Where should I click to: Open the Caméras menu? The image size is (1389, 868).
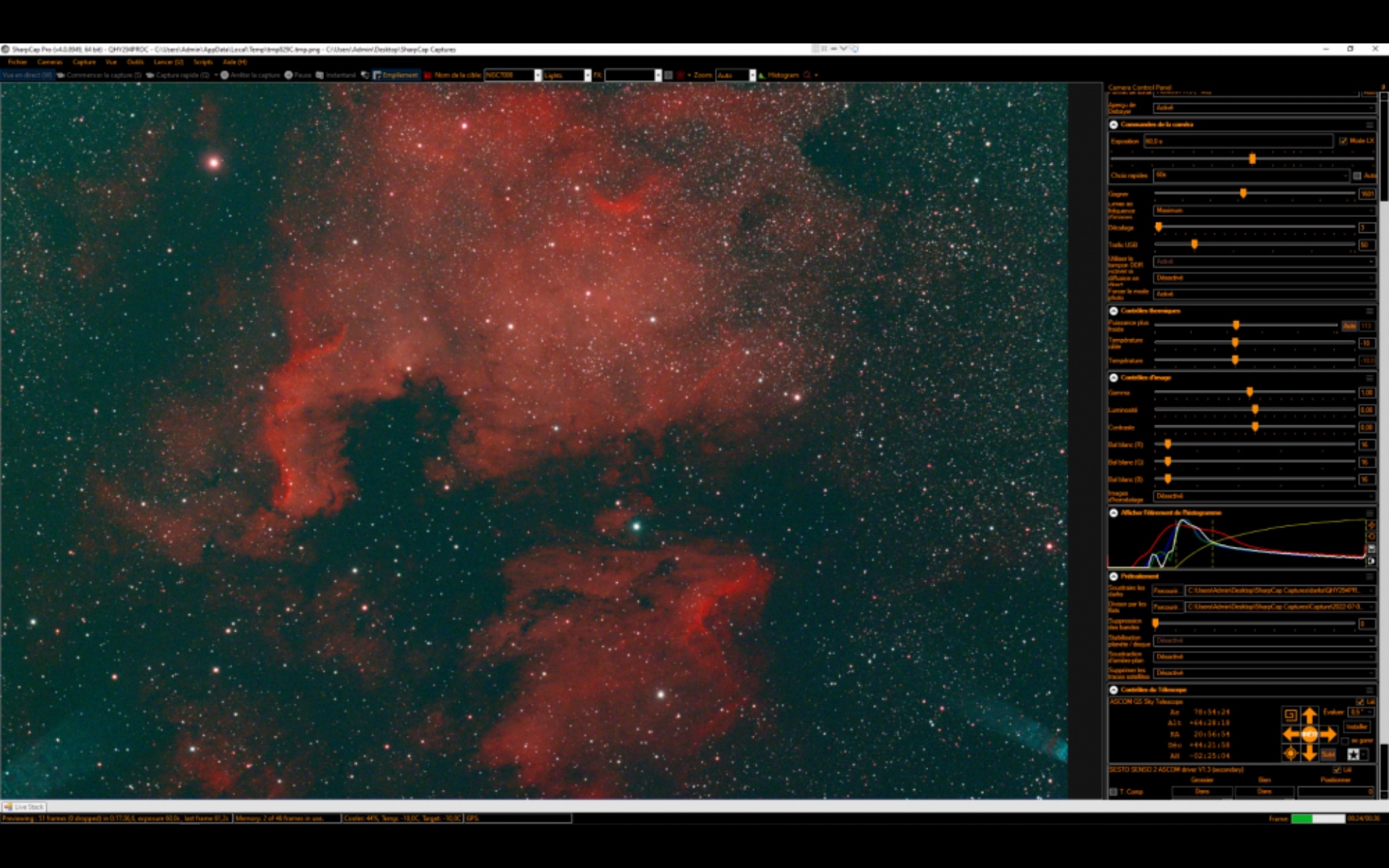point(50,62)
